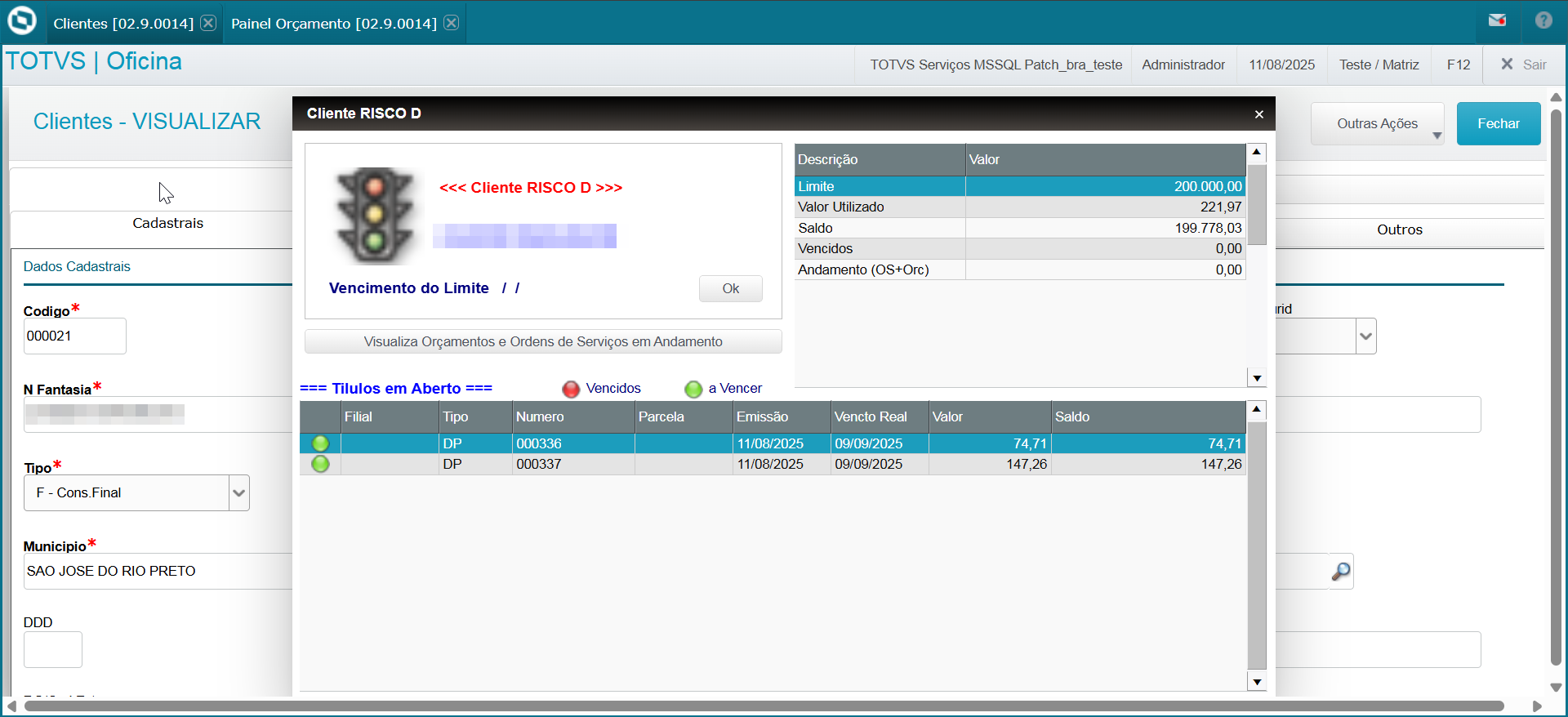Click scroll down arrow in titles table
The height and width of the screenshot is (717, 1568).
[1257, 682]
